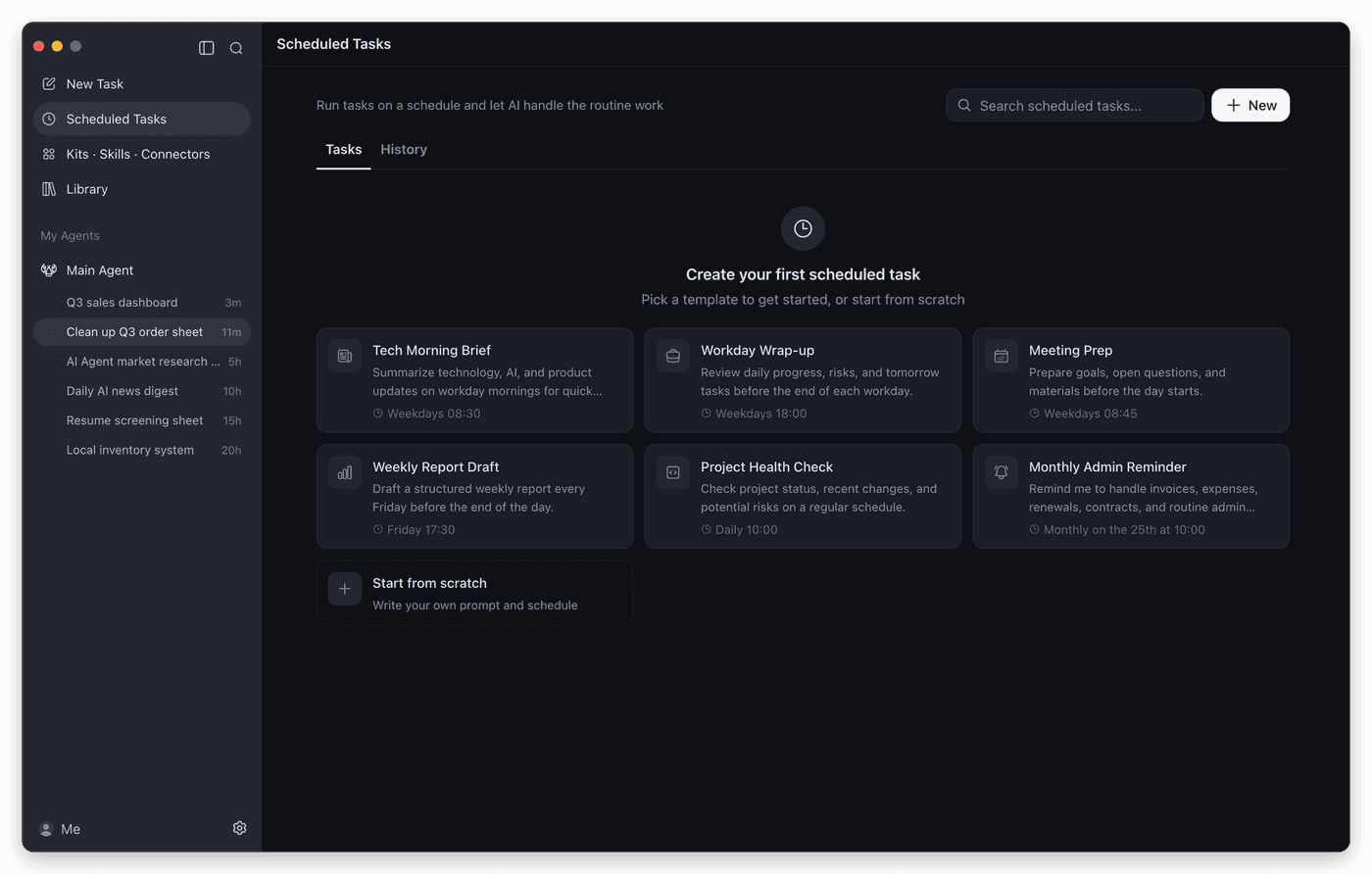Click the Weekdays 08:30 schedule text

point(433,413)
